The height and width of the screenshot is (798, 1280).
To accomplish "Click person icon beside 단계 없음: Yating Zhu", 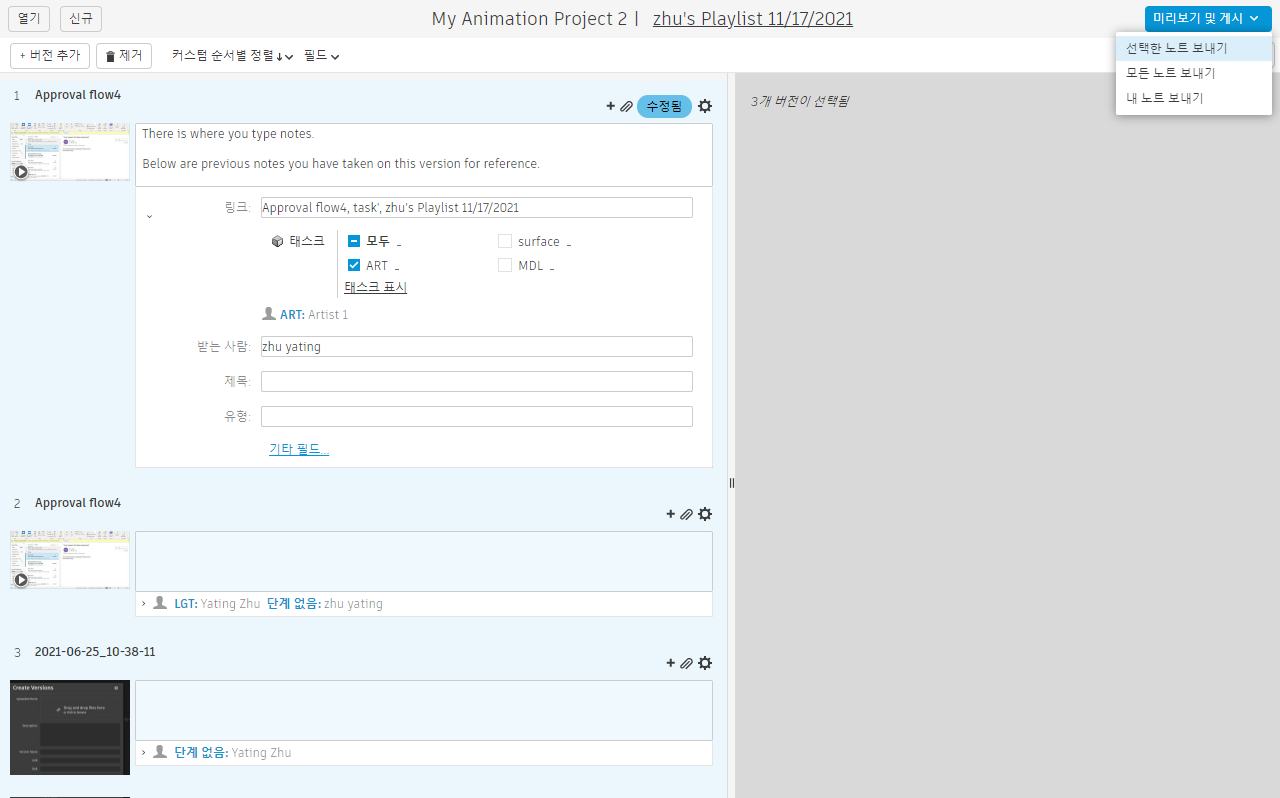I will tap(160, 752).
